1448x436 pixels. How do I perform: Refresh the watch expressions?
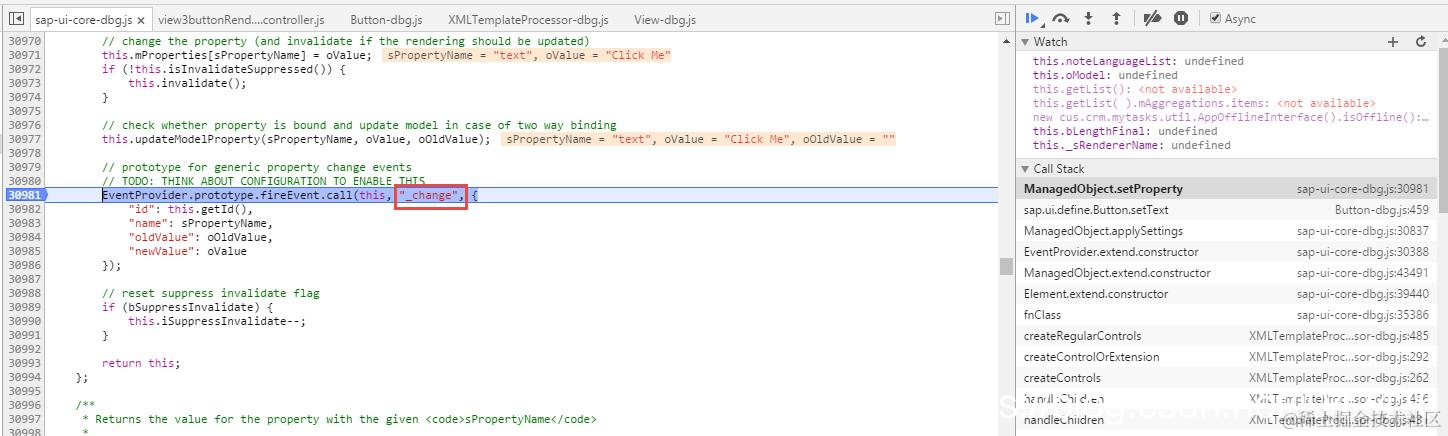pyautogui.click(x=1421, y=42)
